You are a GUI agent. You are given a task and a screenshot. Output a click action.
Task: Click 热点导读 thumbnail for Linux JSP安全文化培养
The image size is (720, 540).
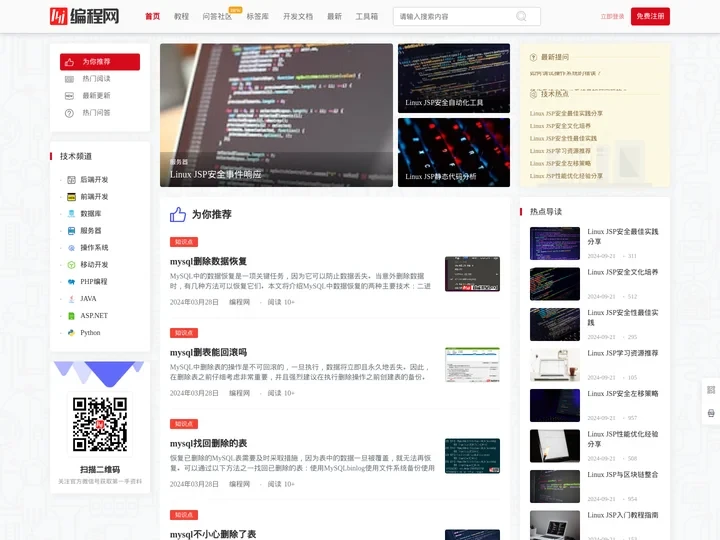coord(555,284)
